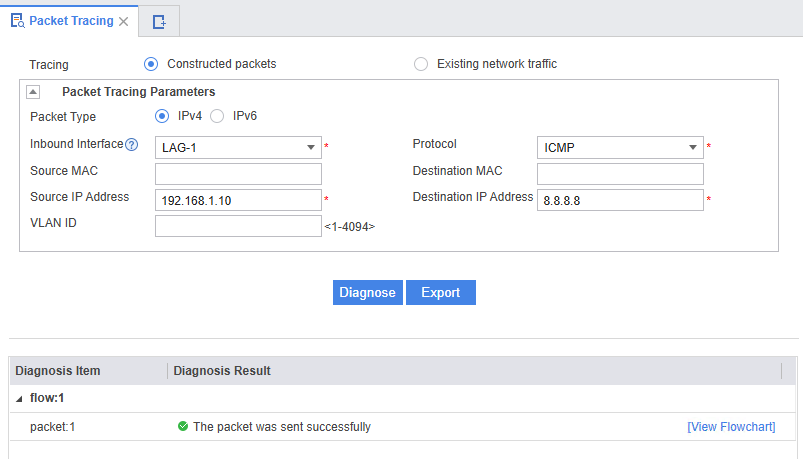The width and height of the screenshot is (803, 459).
Task: Click the Export button
Action: [440, 292]
